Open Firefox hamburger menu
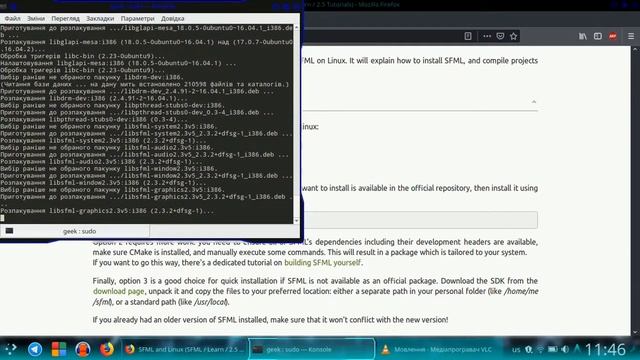The image size is (640, 360). click(631, 36)
